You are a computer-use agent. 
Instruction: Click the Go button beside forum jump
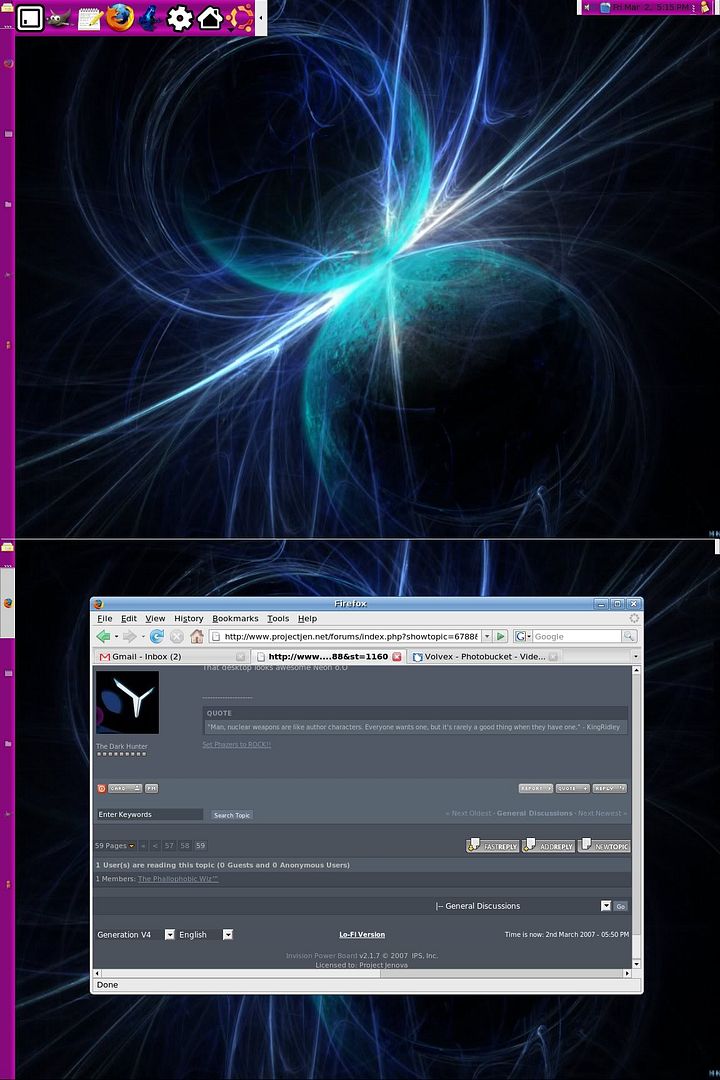pyautogui.click(x=621, y=906)
